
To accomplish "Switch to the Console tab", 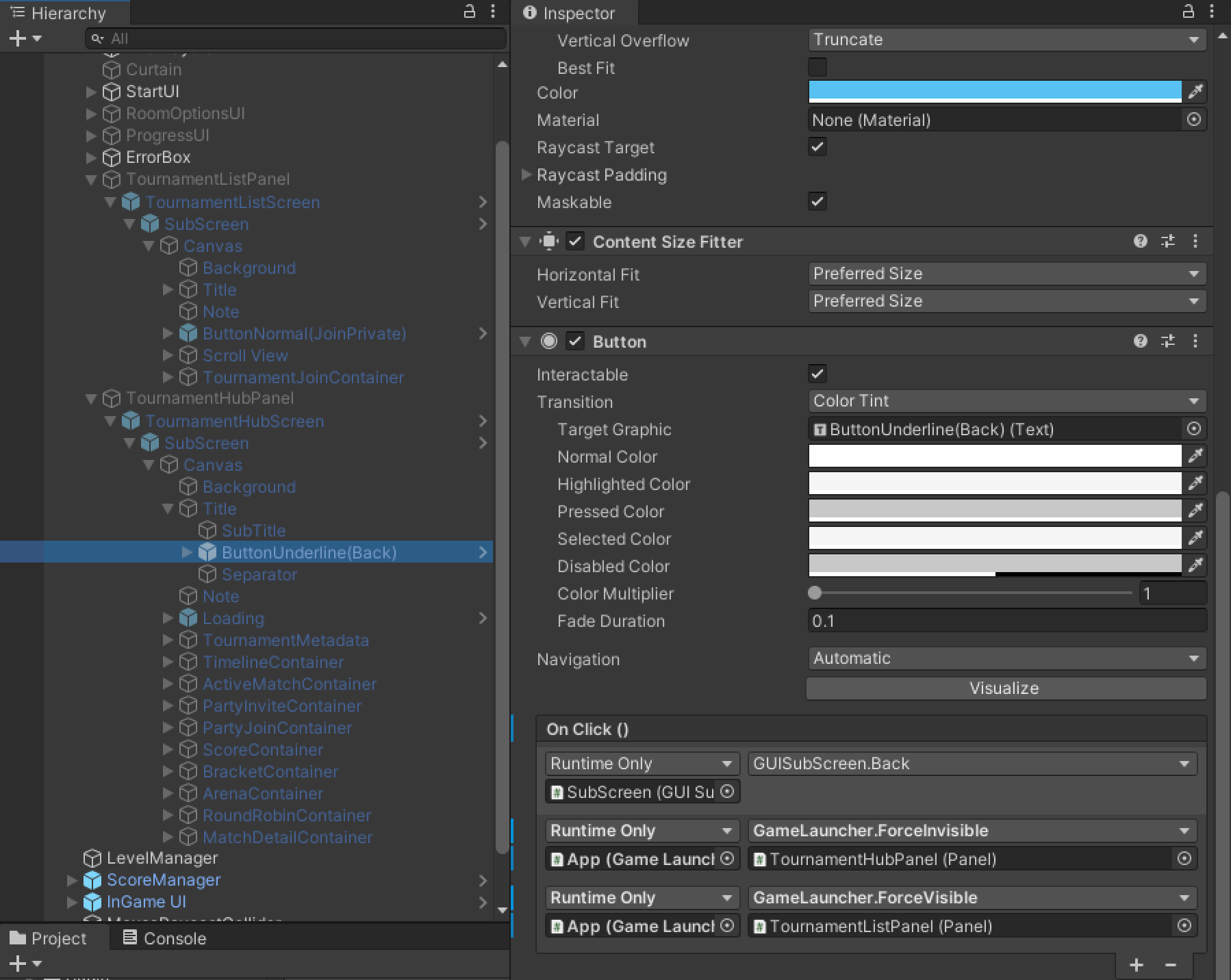I will 165,938.
